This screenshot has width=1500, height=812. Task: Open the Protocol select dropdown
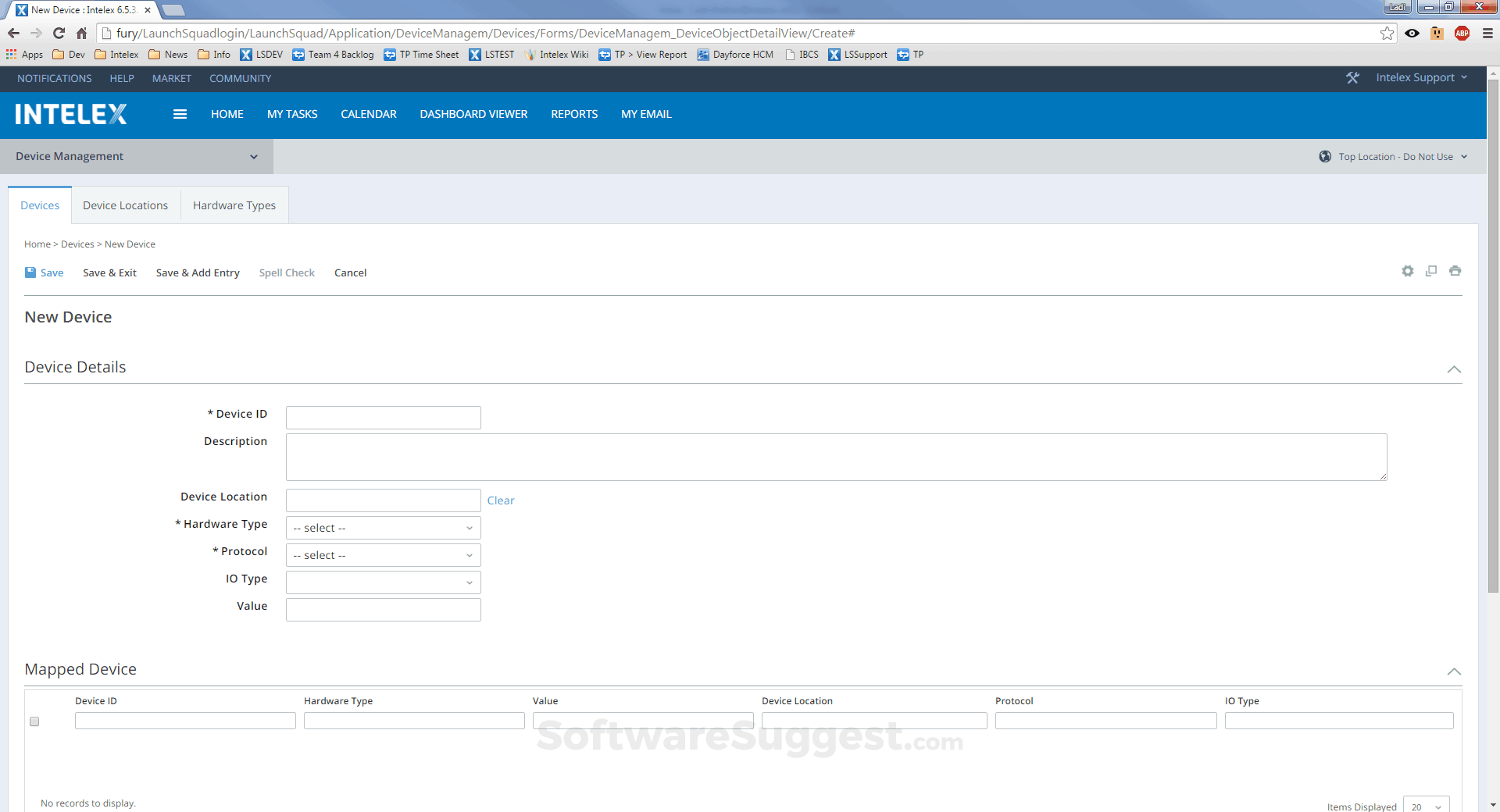(382, 555)
